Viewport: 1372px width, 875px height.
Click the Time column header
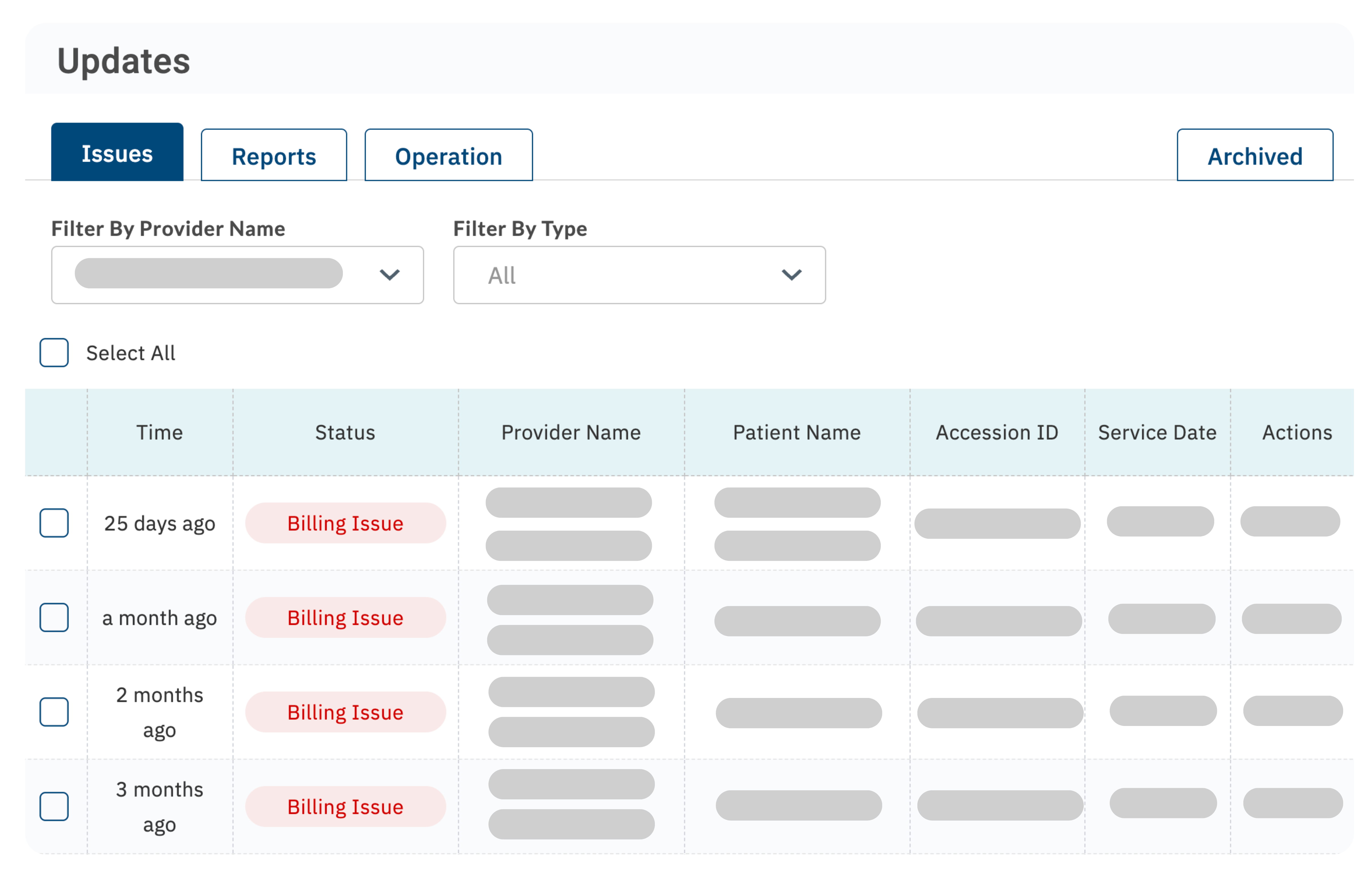[160, 432]
